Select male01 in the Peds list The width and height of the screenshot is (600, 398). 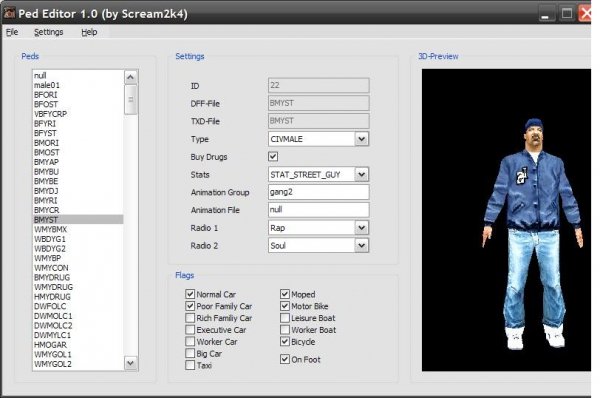[78, 85]
